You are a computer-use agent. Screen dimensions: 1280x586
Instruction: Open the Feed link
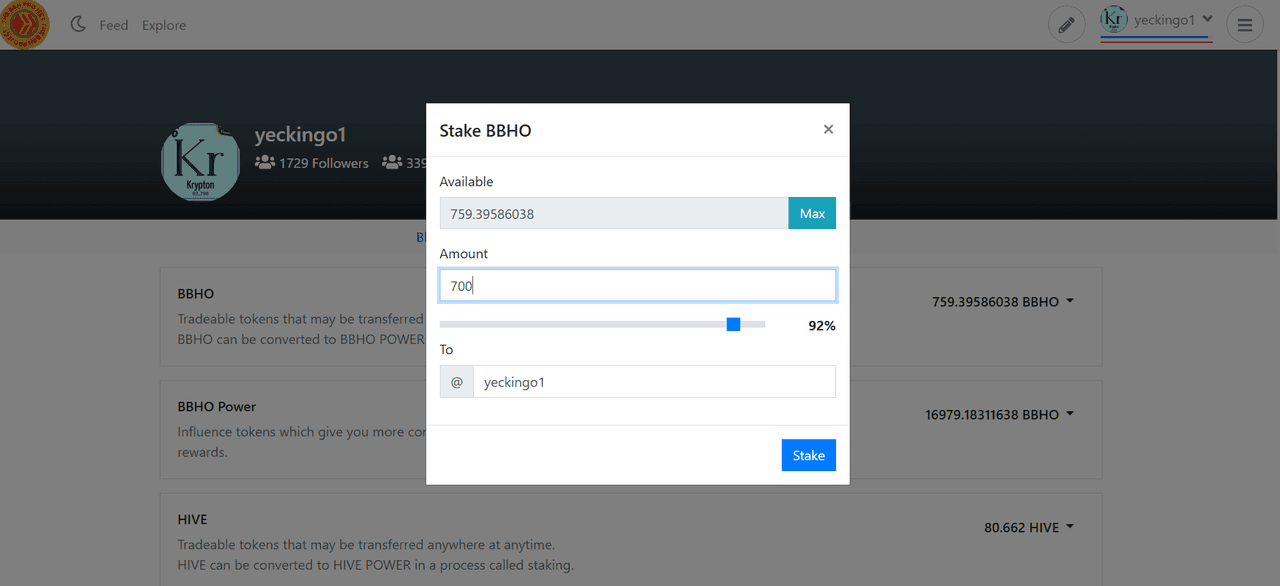(x=114, y=25)
